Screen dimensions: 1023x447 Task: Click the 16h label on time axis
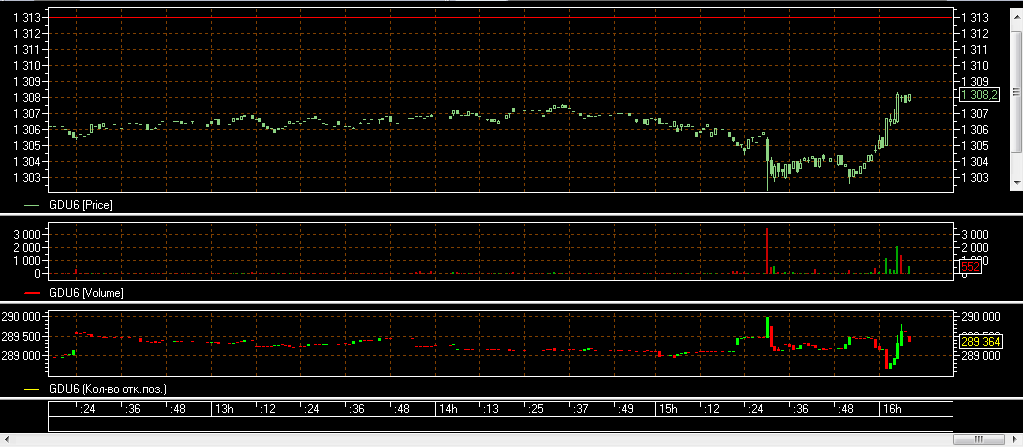click(891, 409)
